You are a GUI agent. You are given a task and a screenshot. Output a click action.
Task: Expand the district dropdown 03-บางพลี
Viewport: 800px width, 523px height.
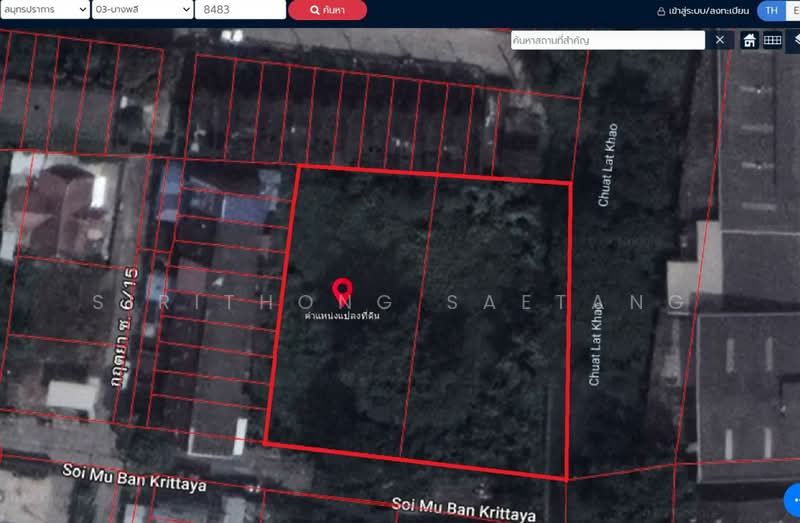pyautogui.click(x=141, y=10)
